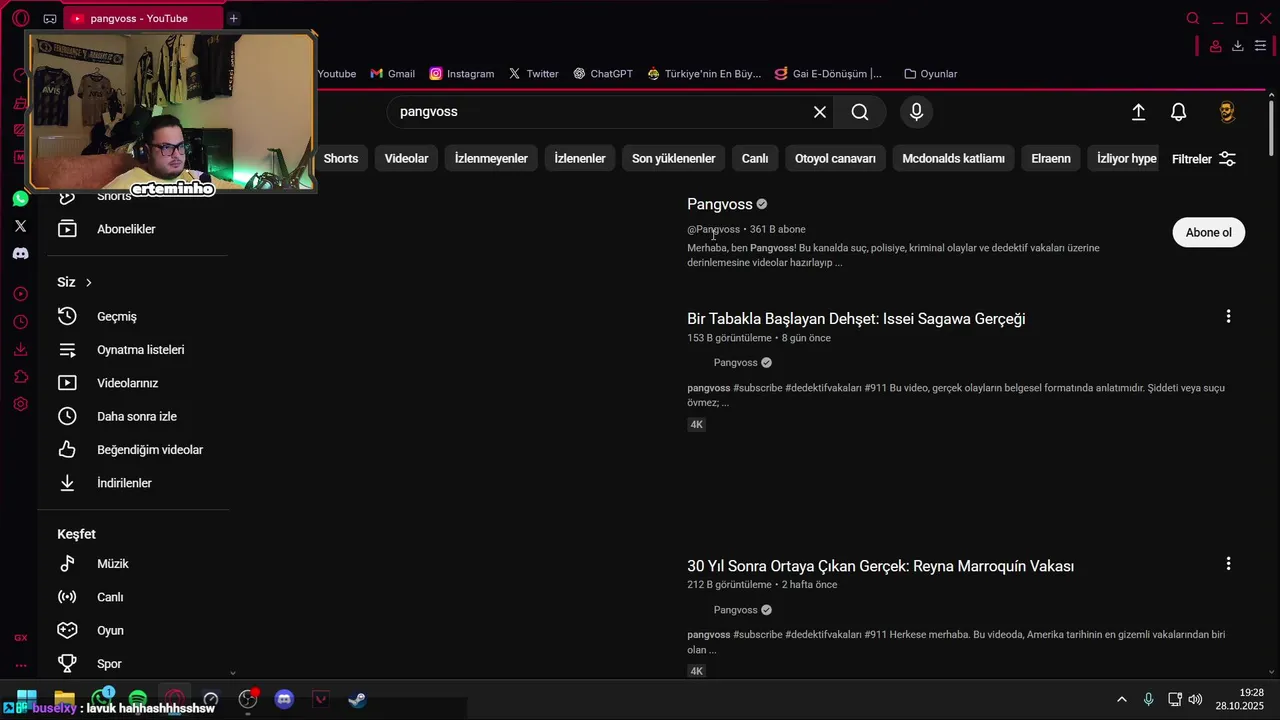Select the Otoyol canavarı chip
Screen dimensions: 1280x720
pyautogui.click(x=835, y=158)
